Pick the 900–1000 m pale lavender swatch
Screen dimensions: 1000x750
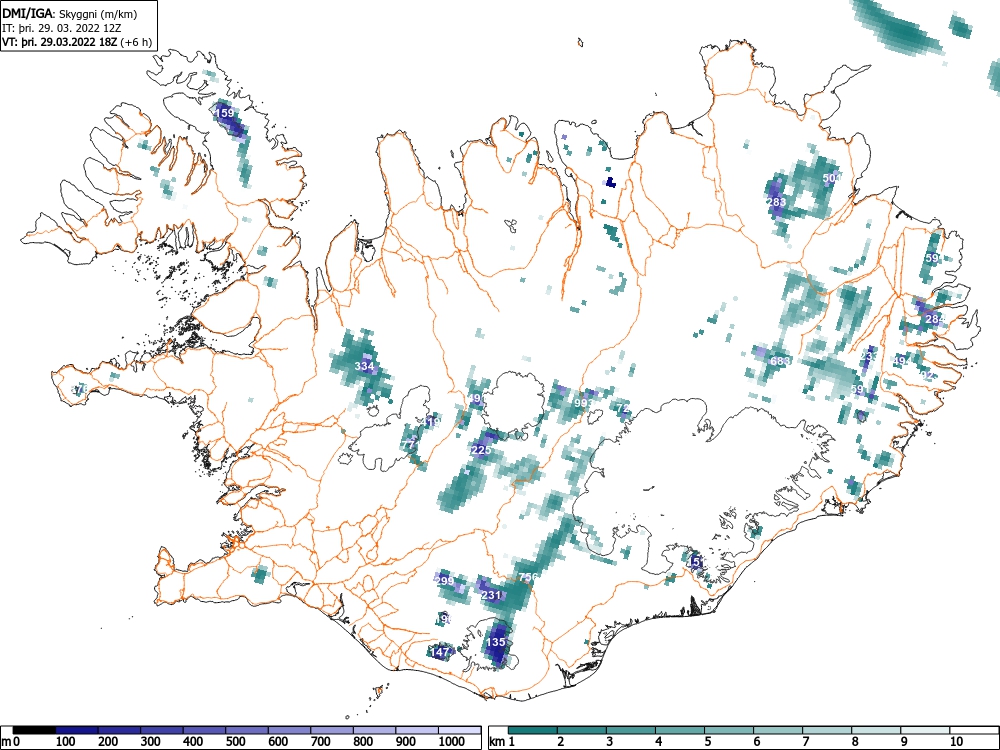tap(416, 730)
